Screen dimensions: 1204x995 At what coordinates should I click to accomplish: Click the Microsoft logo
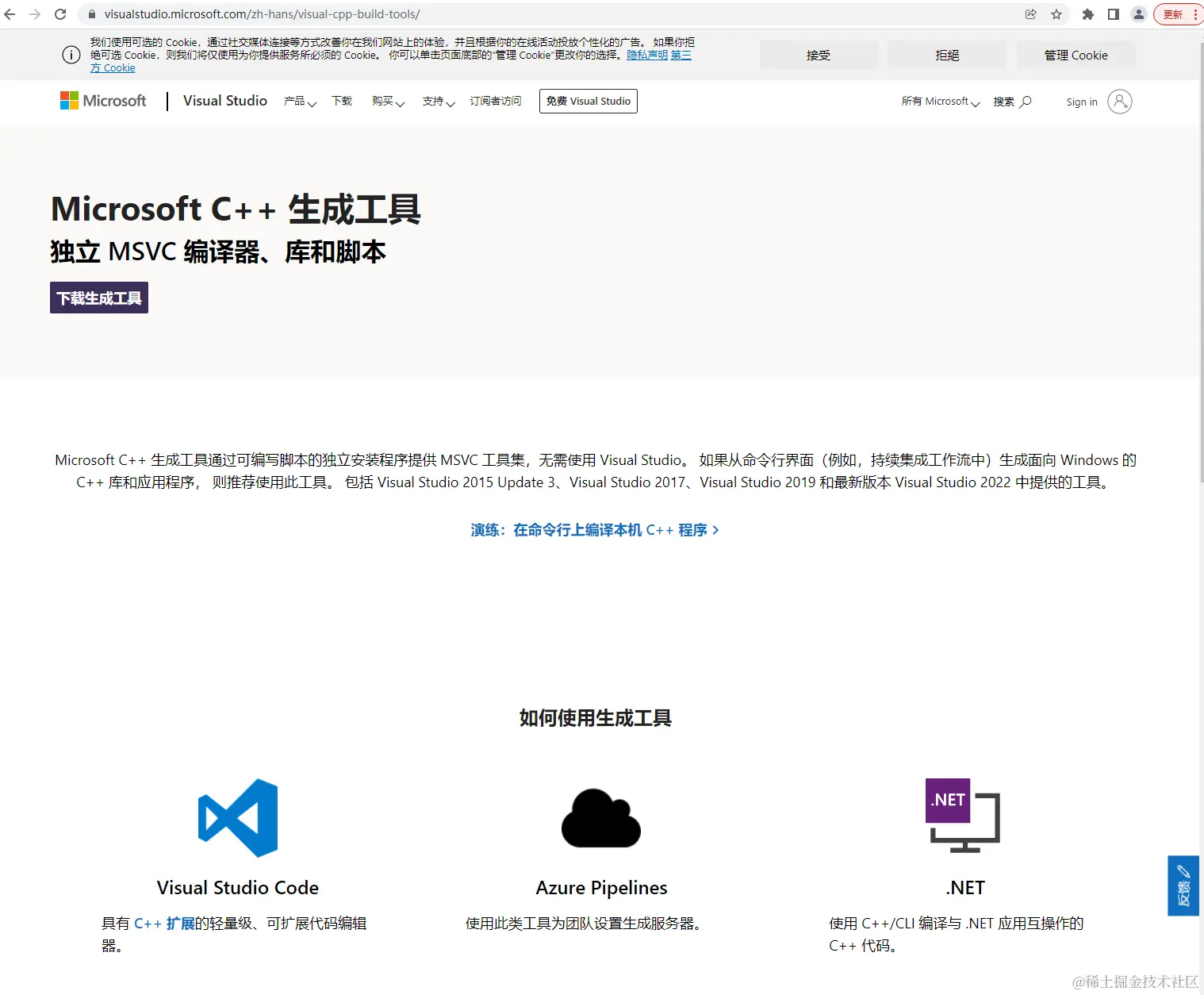point(103,101)
